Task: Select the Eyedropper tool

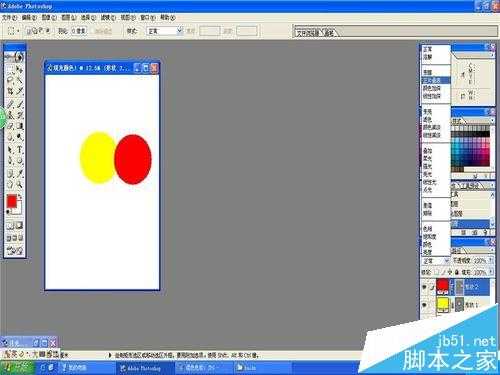Action: 20,173
